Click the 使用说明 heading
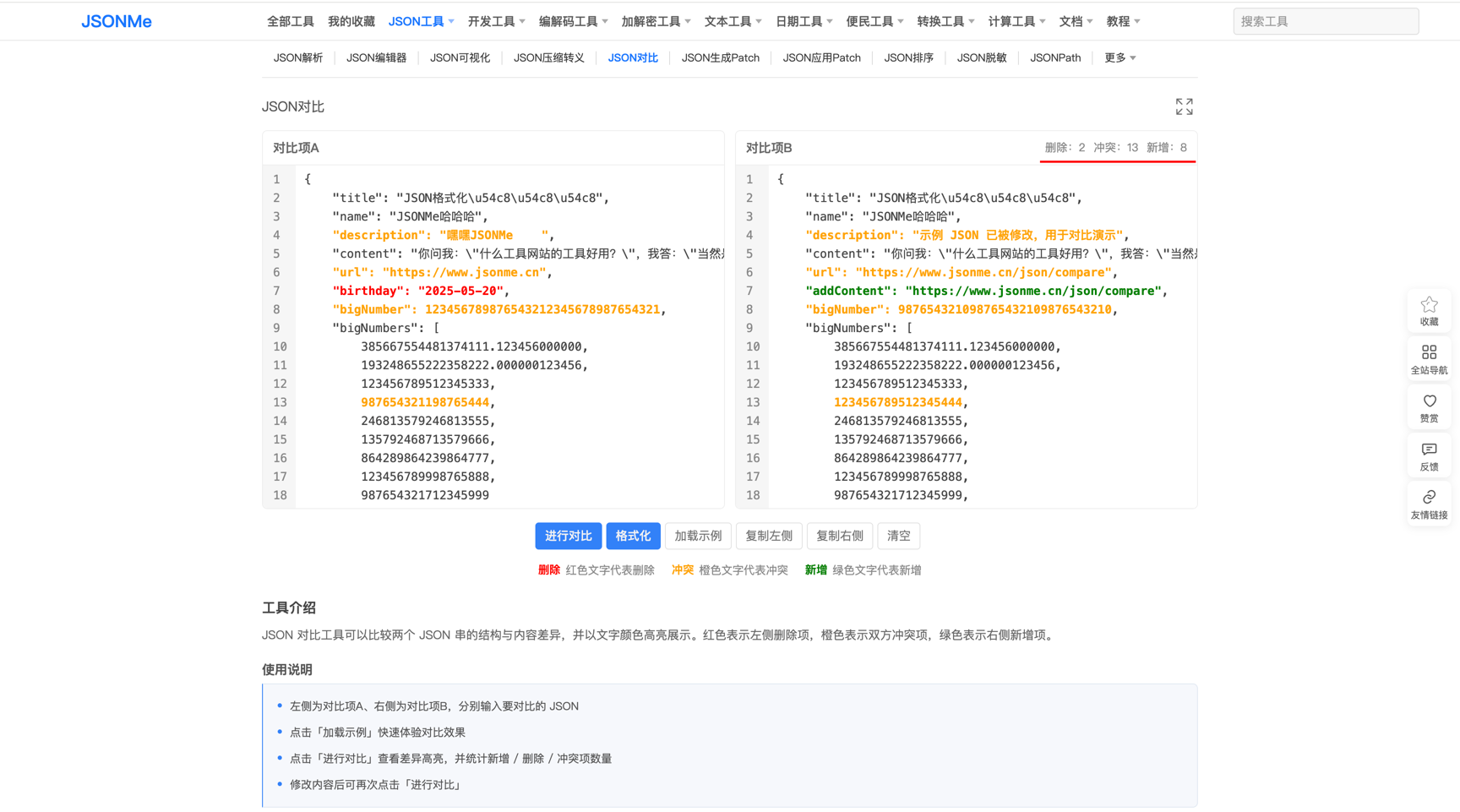The height and width of the screenshot is (812, 1460). (287, 669)
